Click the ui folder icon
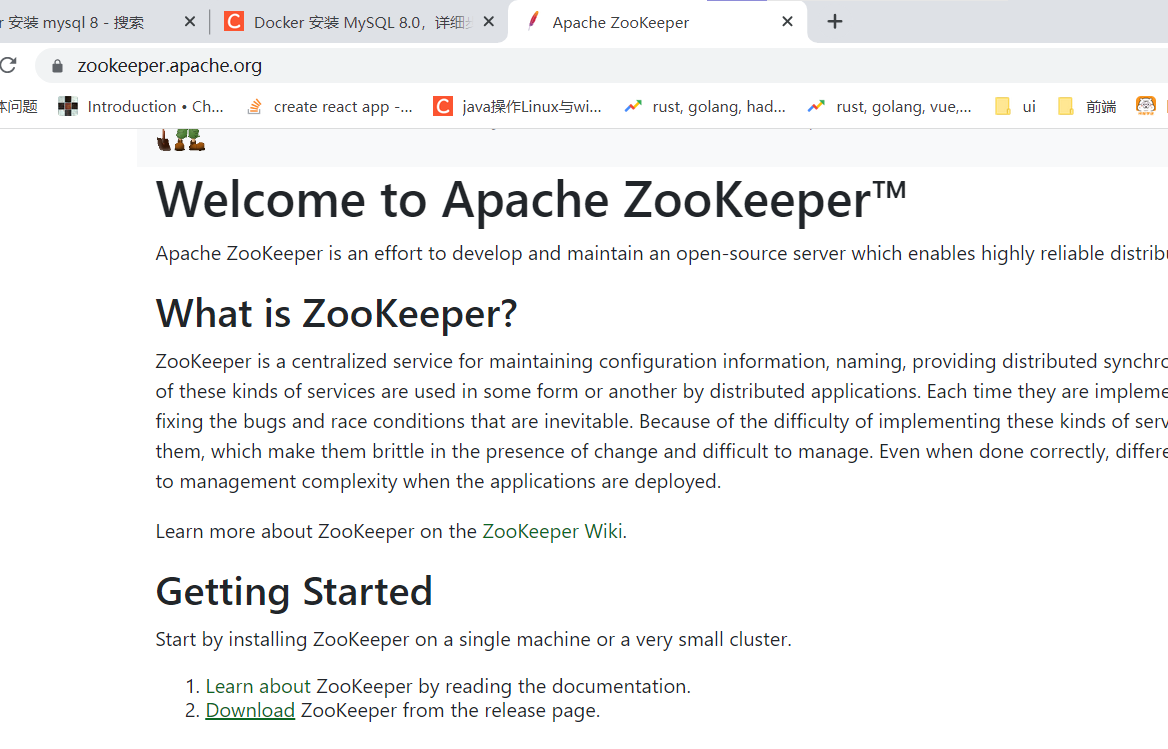Screen dimensions: 1168x749 point(1003,106)
